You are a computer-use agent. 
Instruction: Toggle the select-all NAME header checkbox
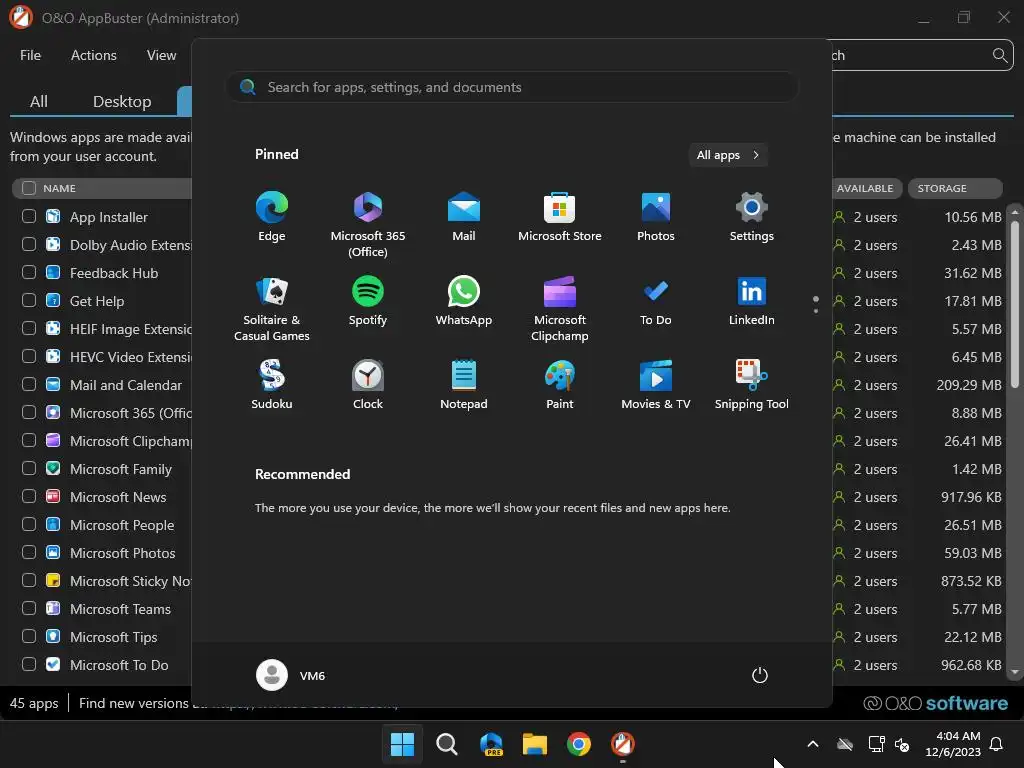click(x=29, y=188)
